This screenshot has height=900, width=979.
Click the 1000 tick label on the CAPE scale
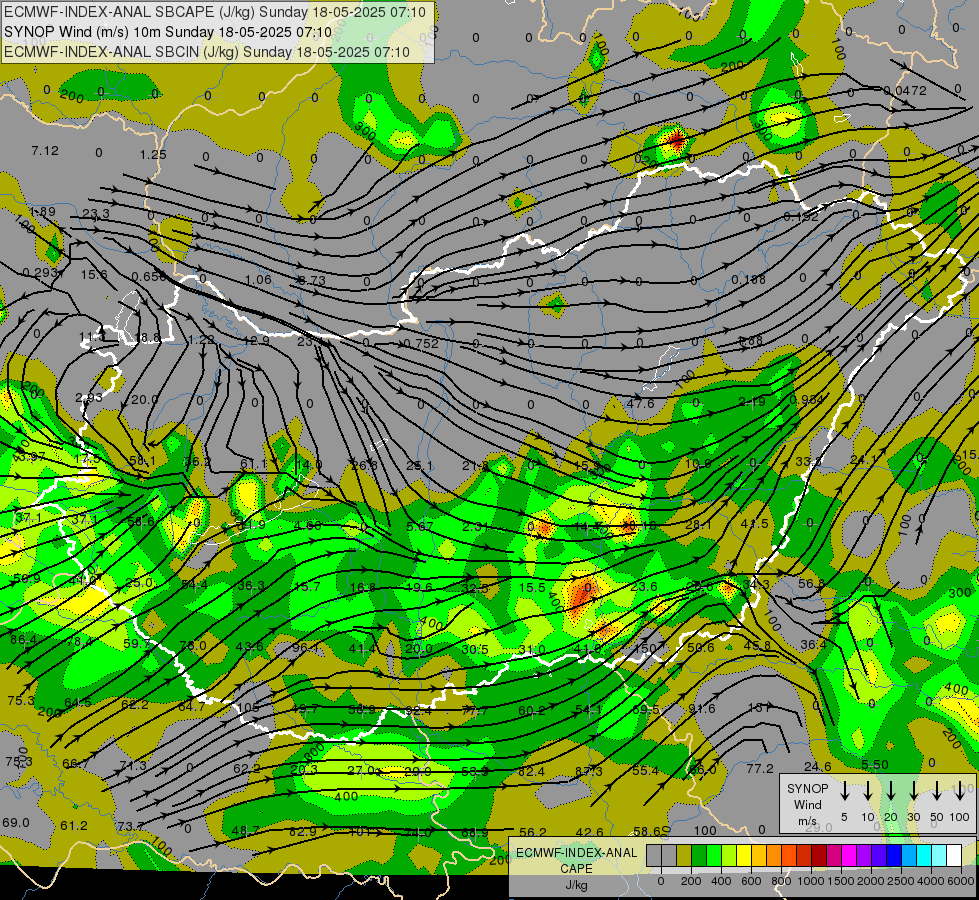click(x=811, y=881)
